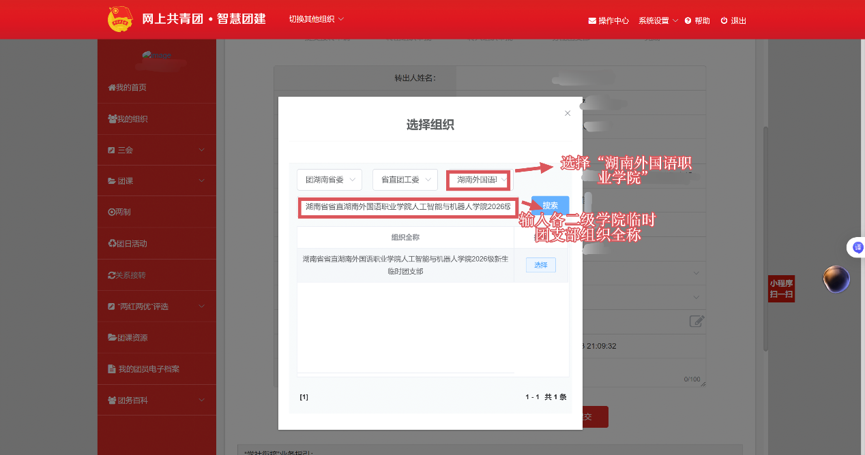Image resolution: width=865 pixels, height=455 pixels.
Task: Click the floating dark sphere assistant icon
Action: [x=836, y=279]
